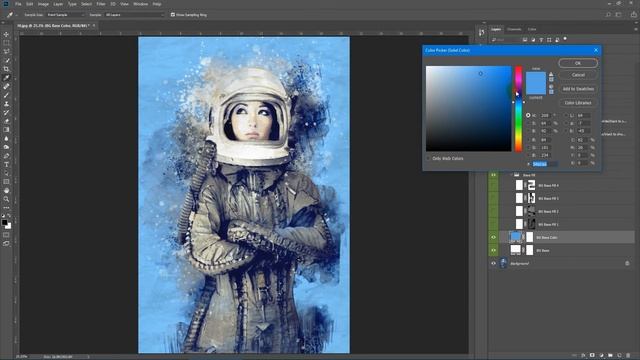
Task: Click the current color swatch in picker
Action: [x=536, y=89]
